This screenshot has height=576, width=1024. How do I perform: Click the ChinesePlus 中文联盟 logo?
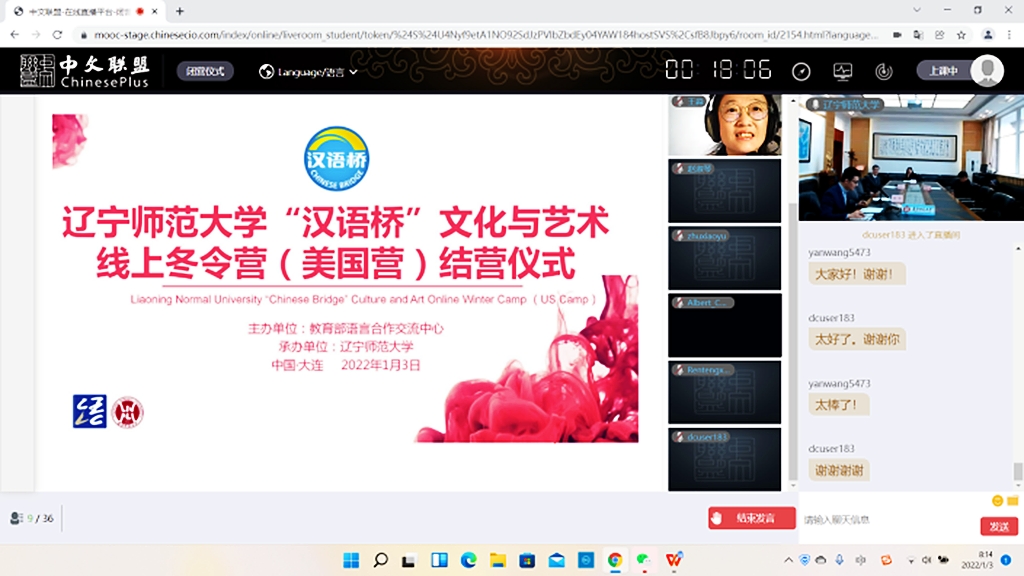84,71
